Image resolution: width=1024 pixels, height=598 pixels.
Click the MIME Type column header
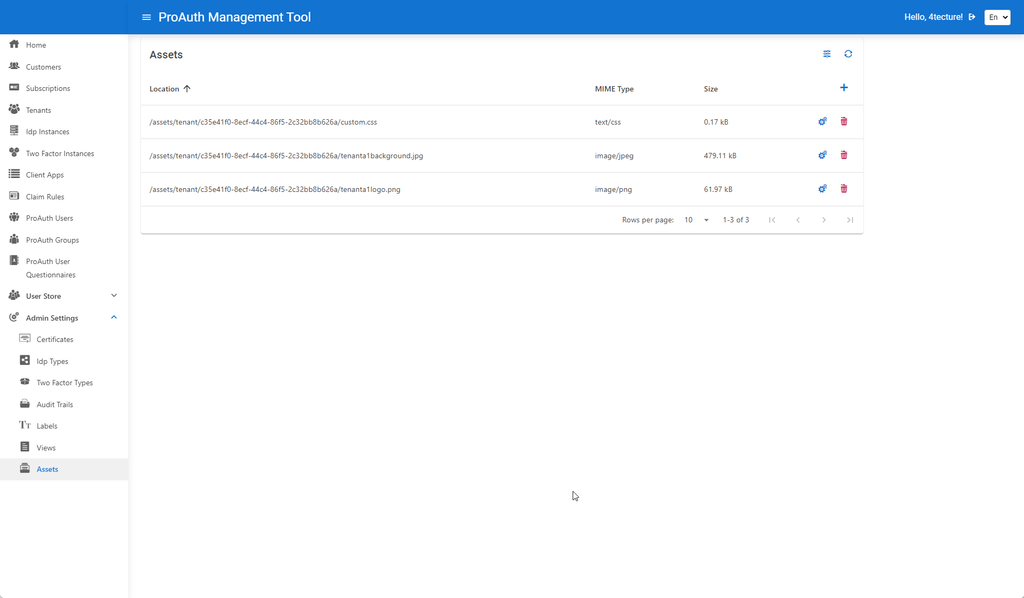click(x=614, y=89)
